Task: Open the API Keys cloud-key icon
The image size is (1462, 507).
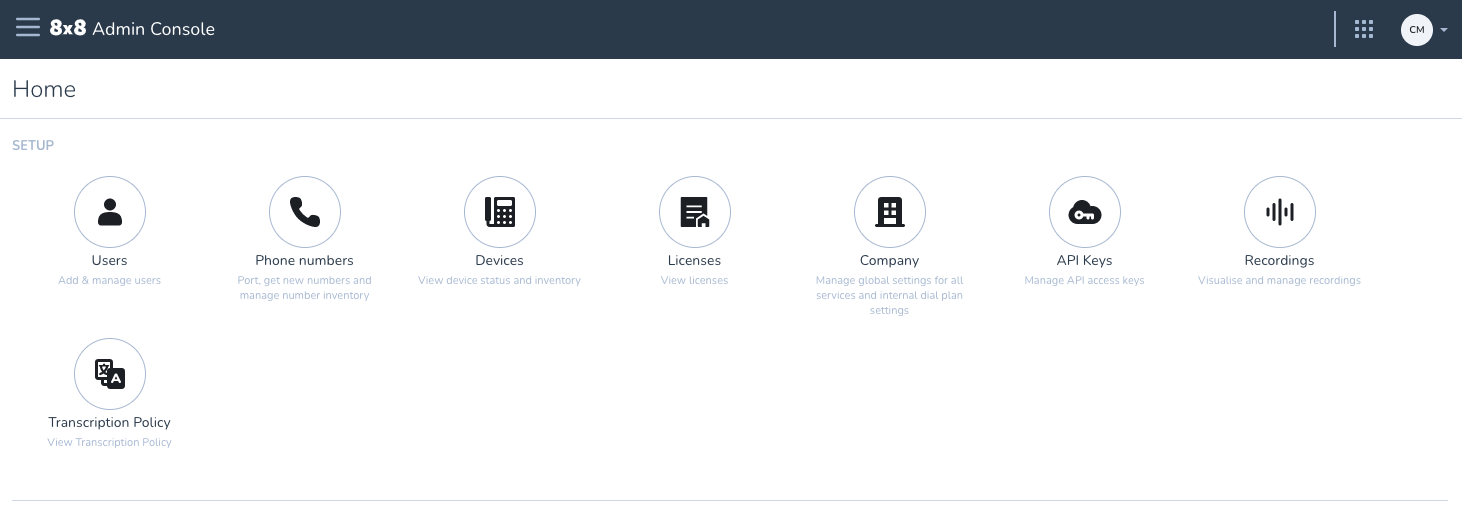Action: 1085,212
